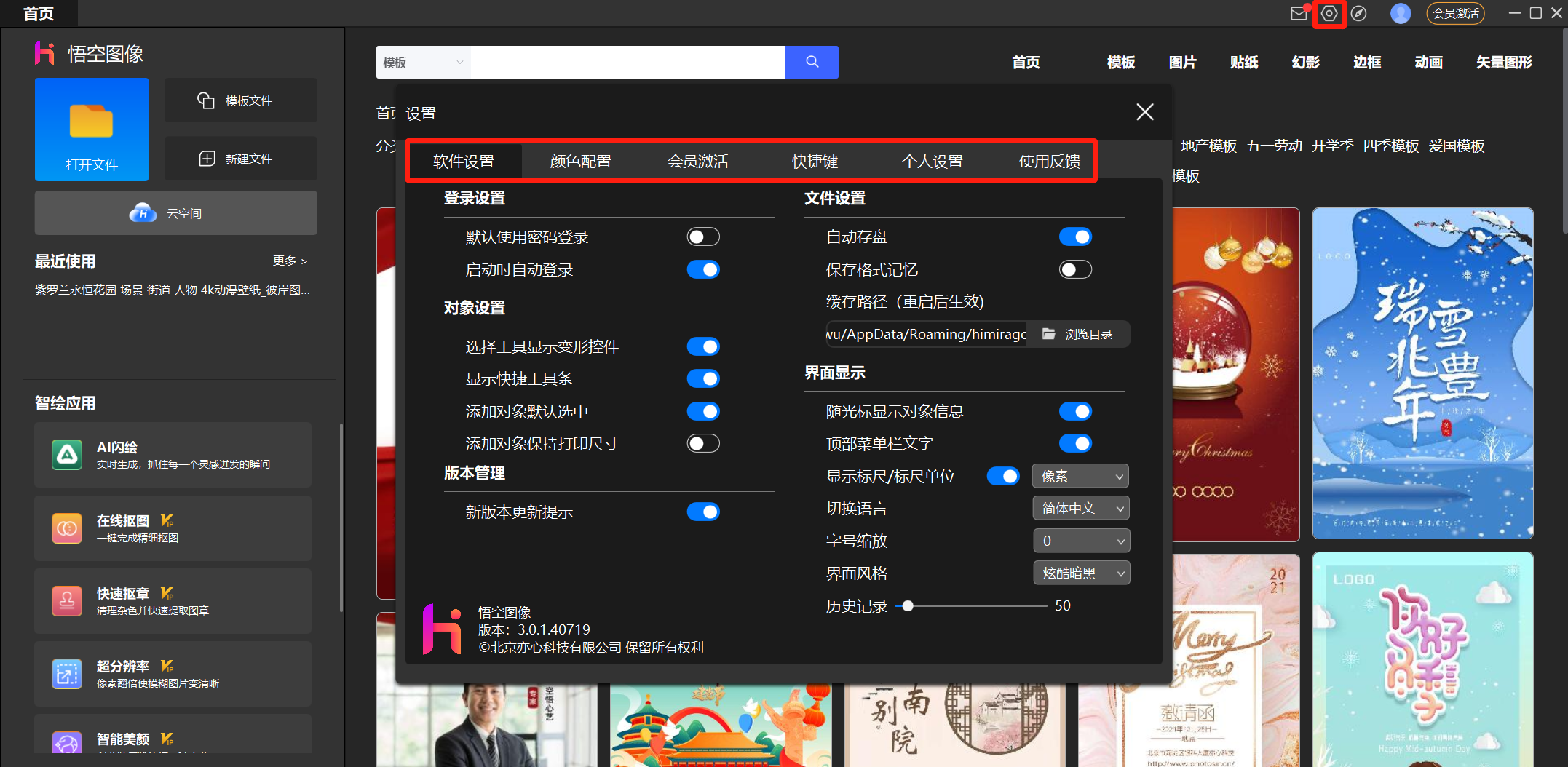Switch to the 个人设置 tab
This screenshot has width=1568, height=767.
932,161
